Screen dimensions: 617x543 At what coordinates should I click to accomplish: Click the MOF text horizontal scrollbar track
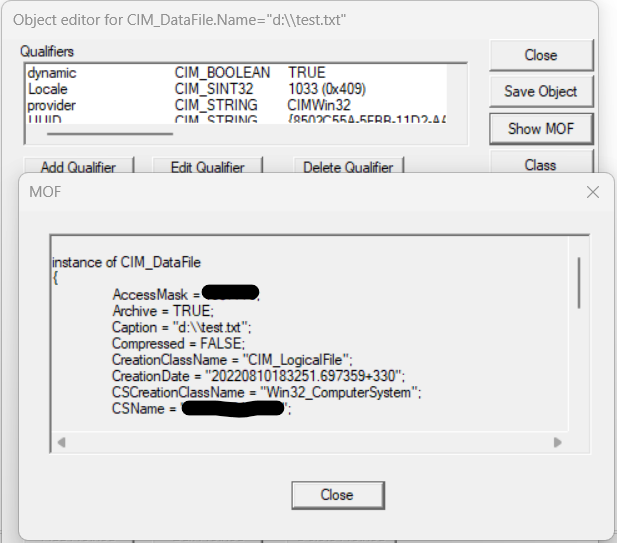point(300,441)
